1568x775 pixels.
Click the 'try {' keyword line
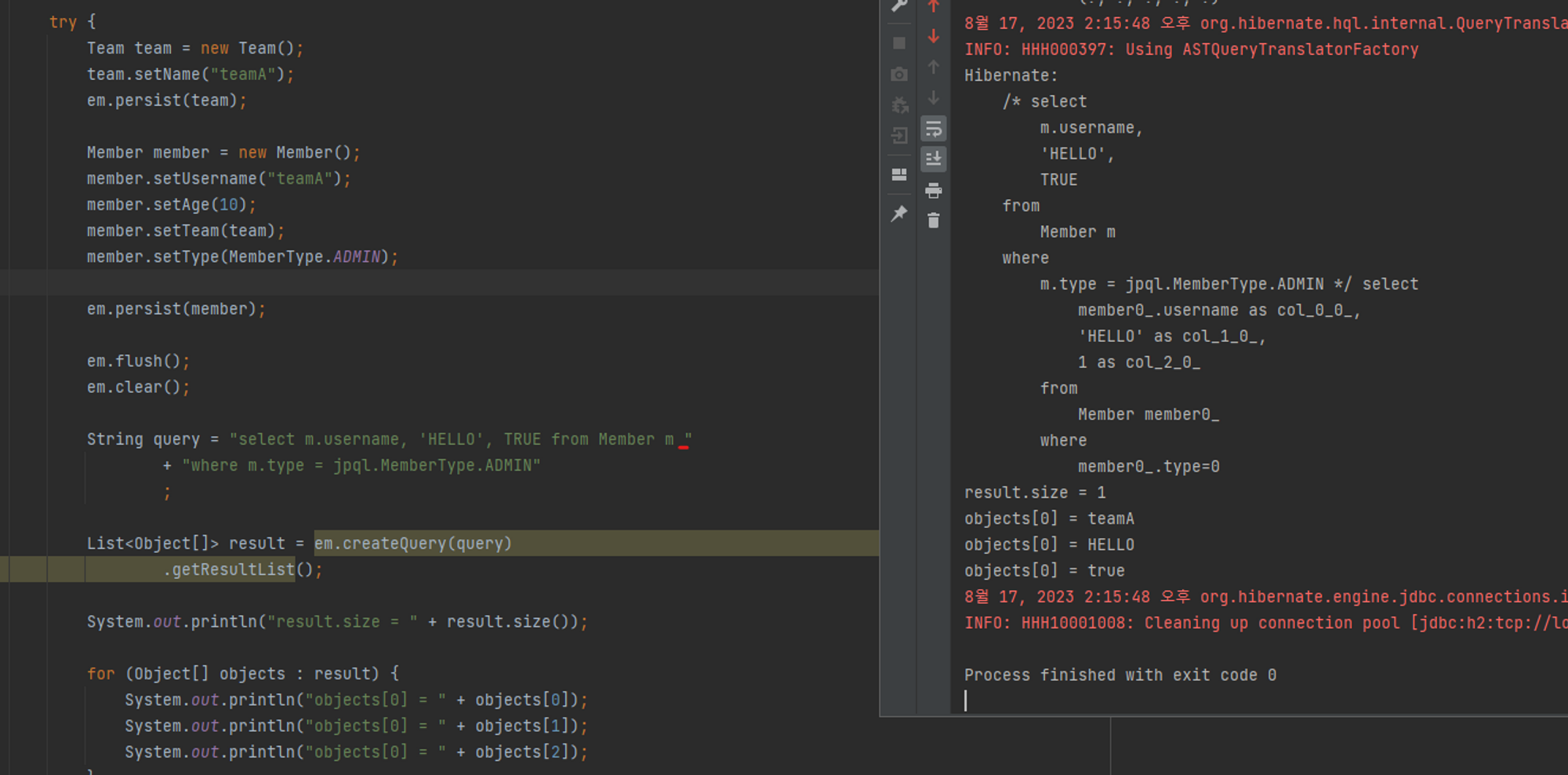pyautogui.click(x=72, y=22)
